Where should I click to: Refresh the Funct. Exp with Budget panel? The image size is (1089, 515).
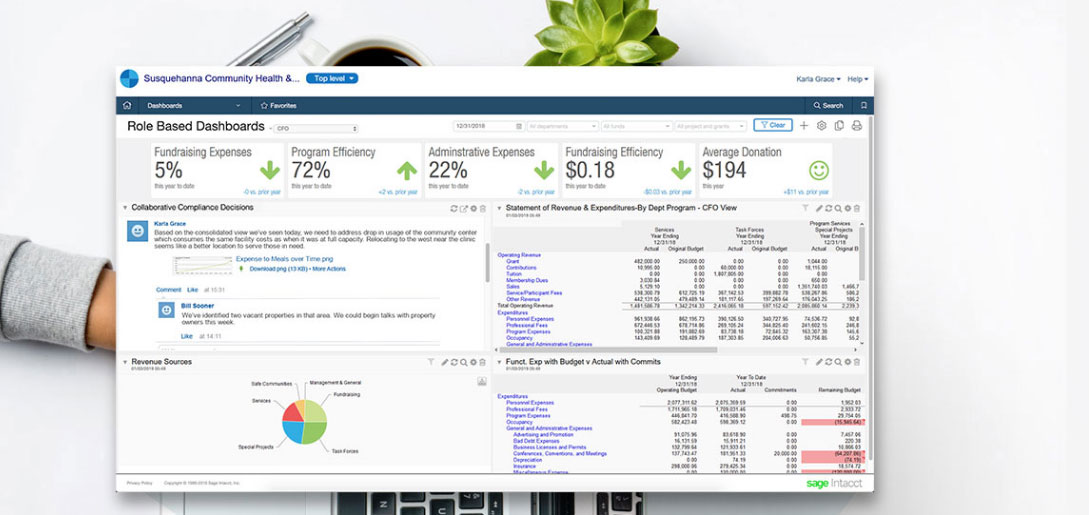click(829, 362)
